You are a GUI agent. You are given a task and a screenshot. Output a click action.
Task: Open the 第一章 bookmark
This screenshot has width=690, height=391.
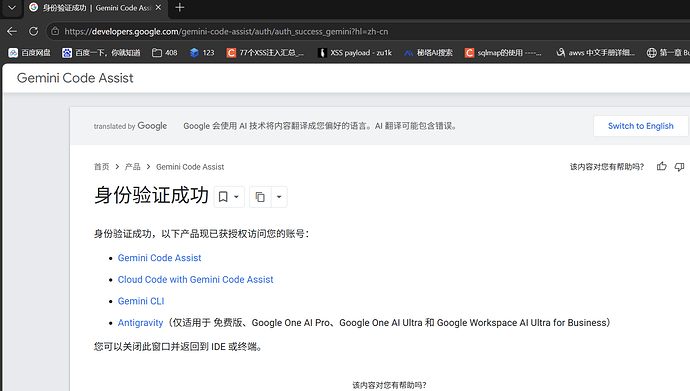[668, 53]
